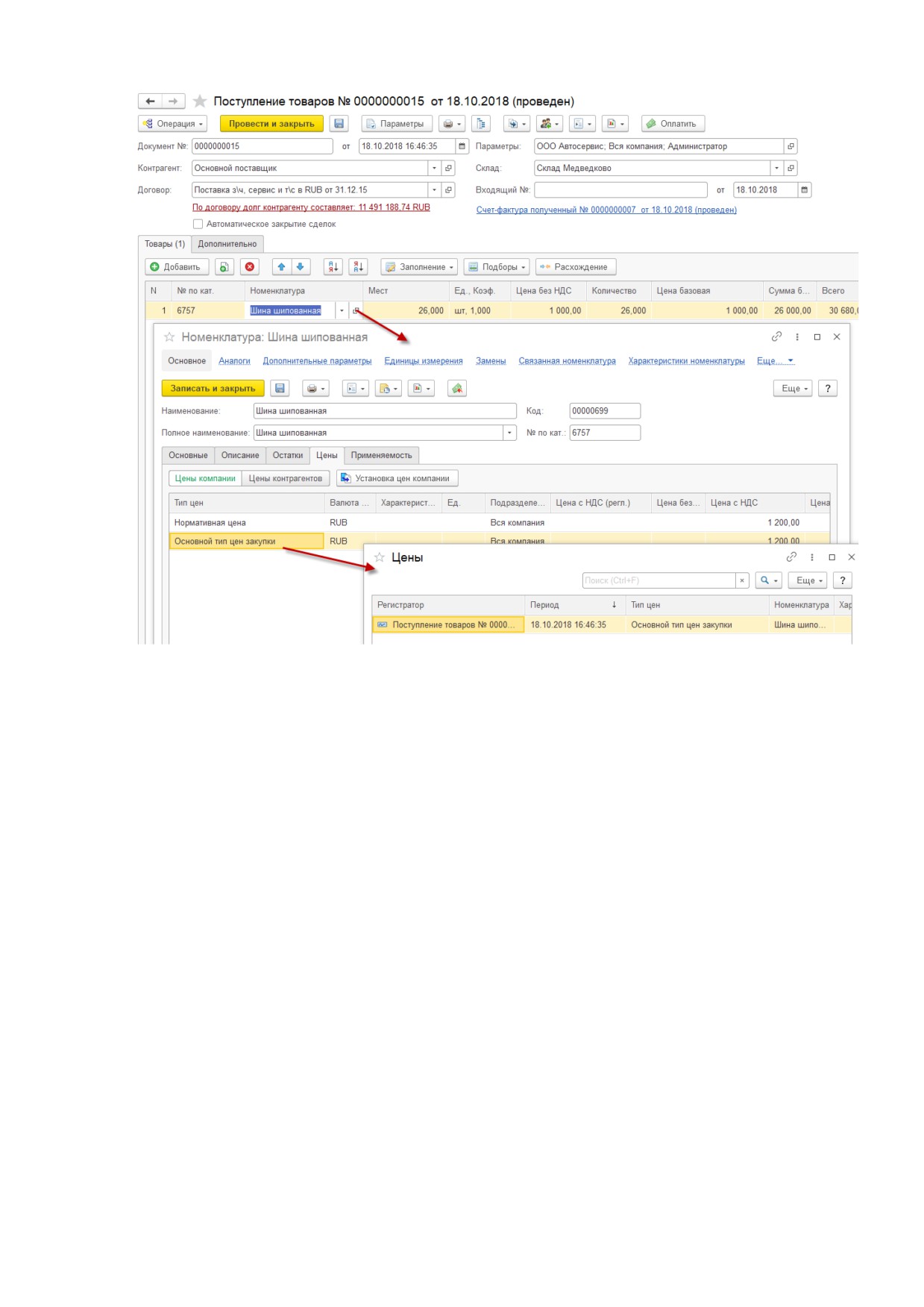
Task: Expand the Склад dropdown arrow
Action: coord(777,169)
